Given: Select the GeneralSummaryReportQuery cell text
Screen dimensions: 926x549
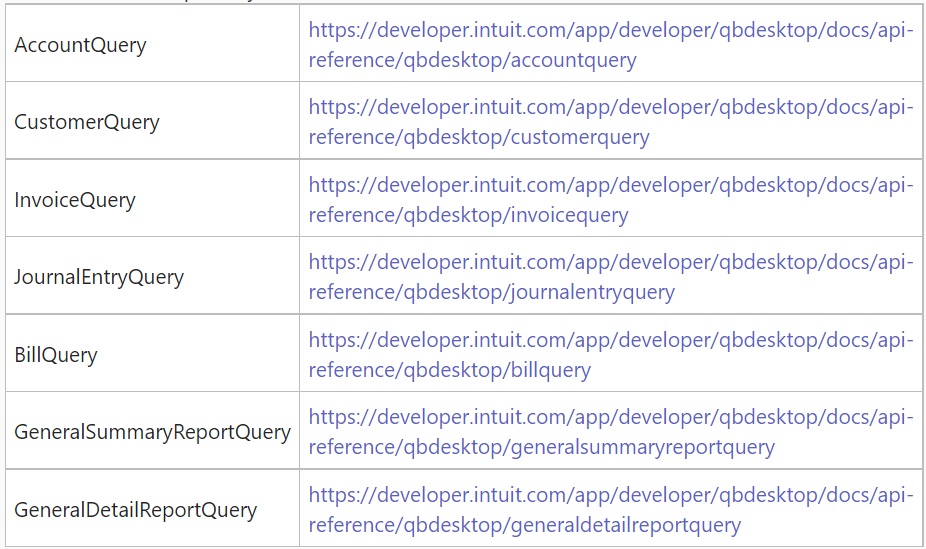Looking at the screenshot, I should pyautogui.click(x=152, y=433).
